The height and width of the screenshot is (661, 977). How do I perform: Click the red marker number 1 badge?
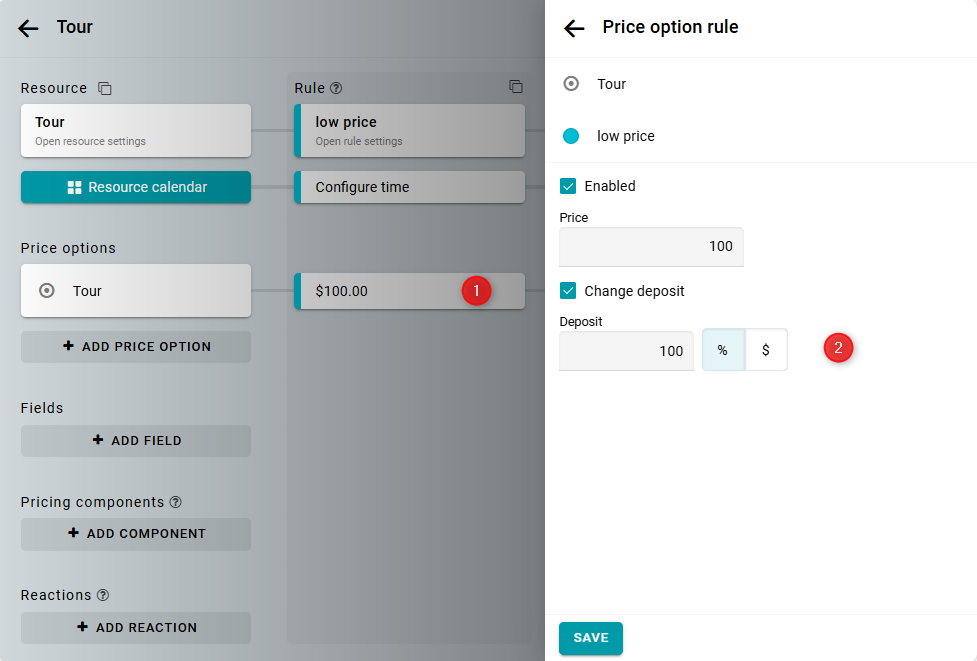click(x=476, y=291)
